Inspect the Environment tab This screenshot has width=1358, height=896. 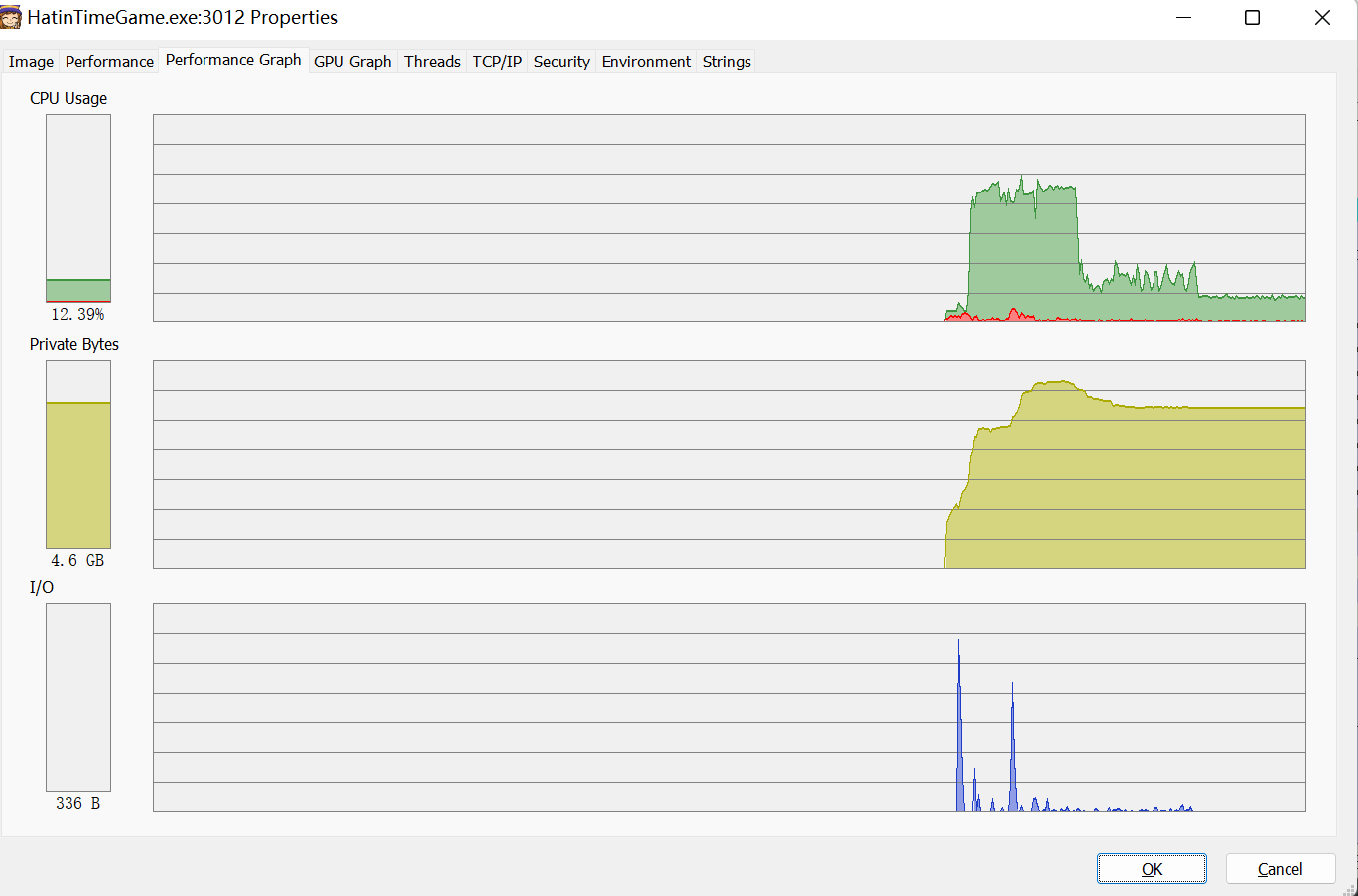[645, 62]
